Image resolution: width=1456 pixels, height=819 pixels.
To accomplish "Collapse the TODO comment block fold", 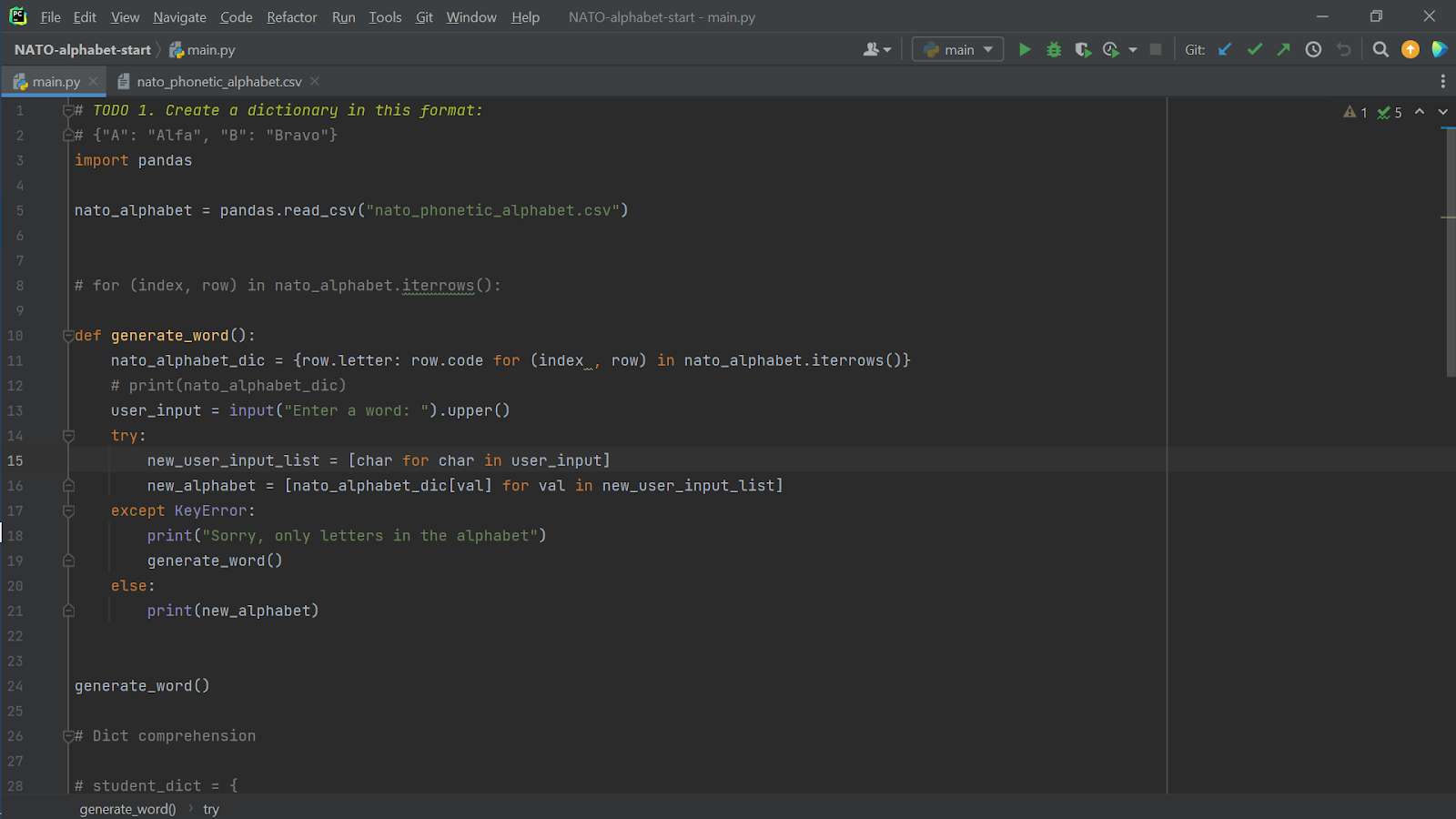I will (68, 110).
